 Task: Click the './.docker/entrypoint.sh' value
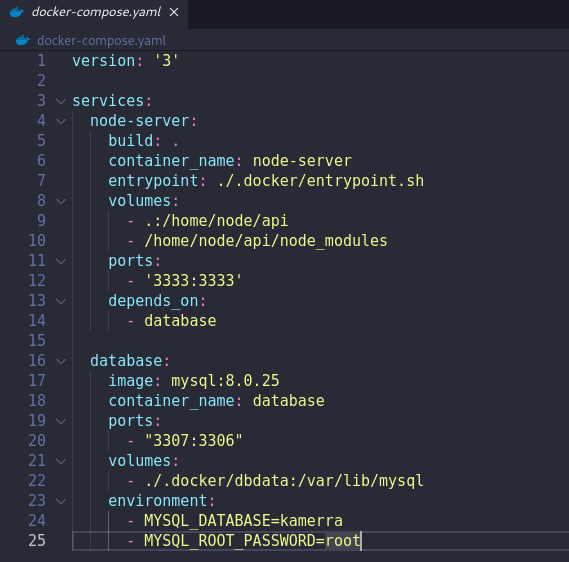tap(320, 181)
